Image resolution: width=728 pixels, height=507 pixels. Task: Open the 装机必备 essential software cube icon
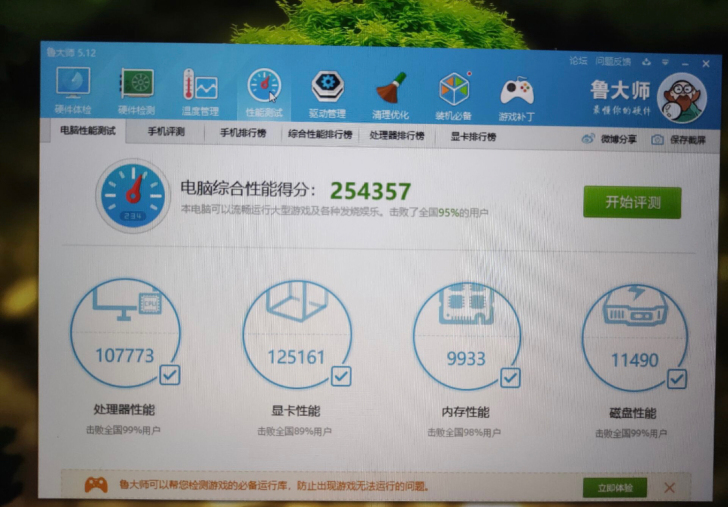click(454, 96)
